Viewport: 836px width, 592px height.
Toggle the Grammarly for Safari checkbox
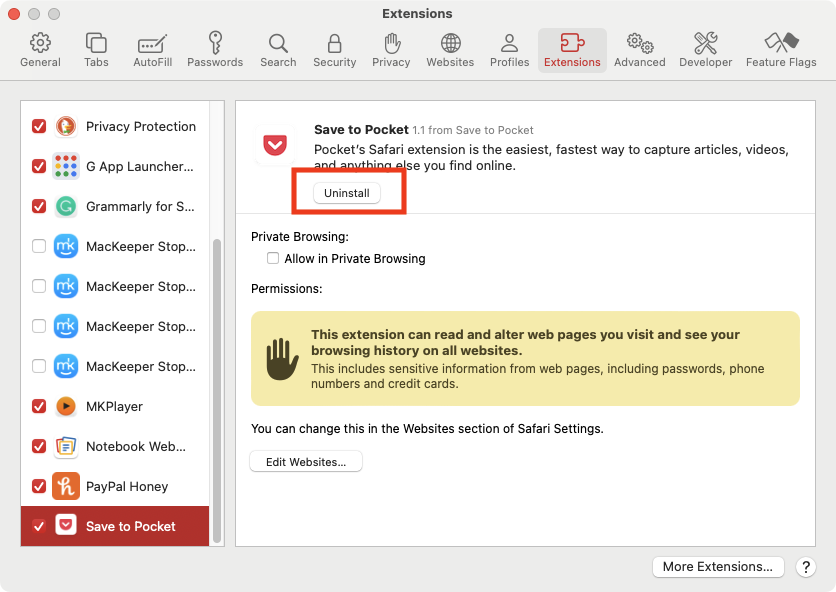click(x=39, y=206)
